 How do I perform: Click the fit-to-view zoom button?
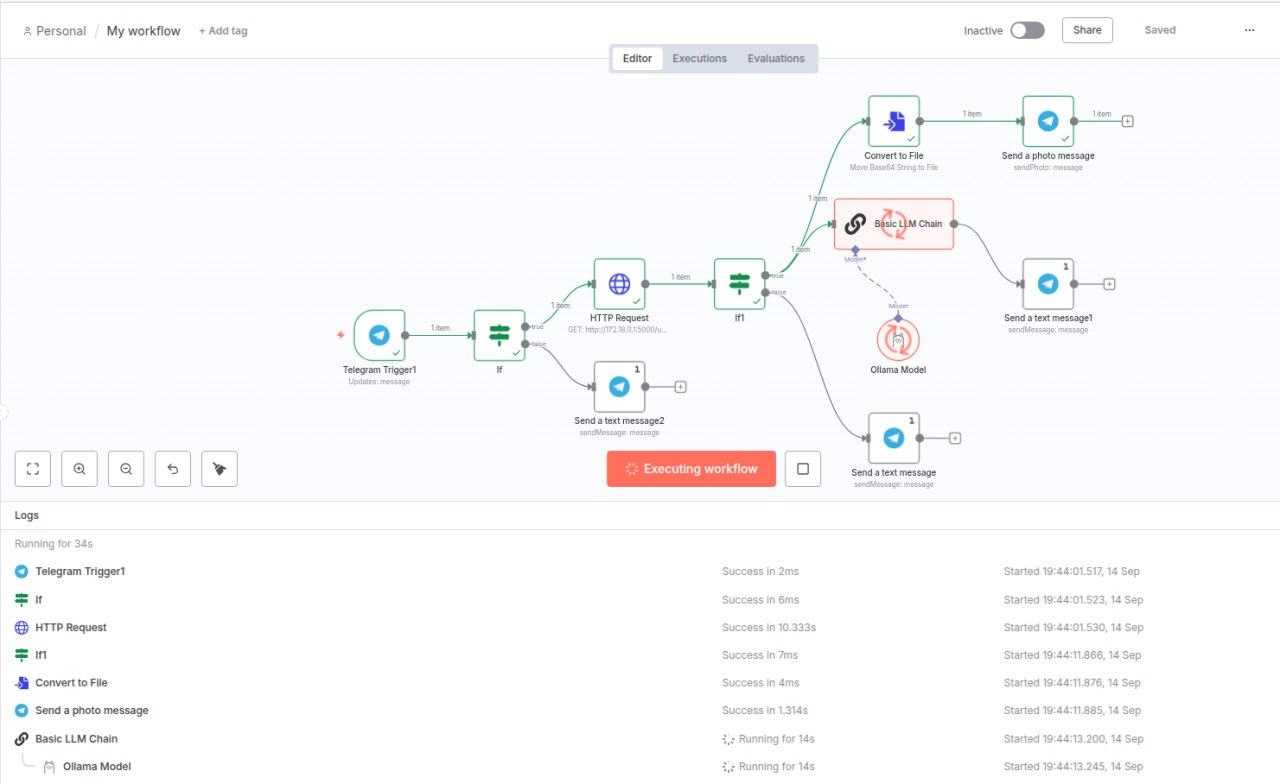(x=33, y=468)
